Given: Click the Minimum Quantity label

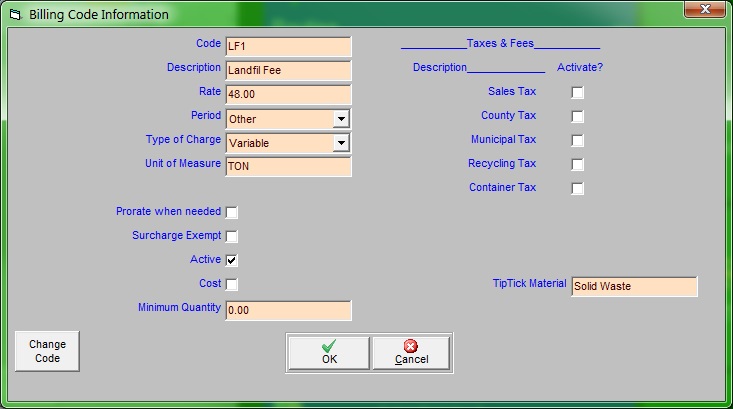Looking at the screenshot, I should click(179, 307).
